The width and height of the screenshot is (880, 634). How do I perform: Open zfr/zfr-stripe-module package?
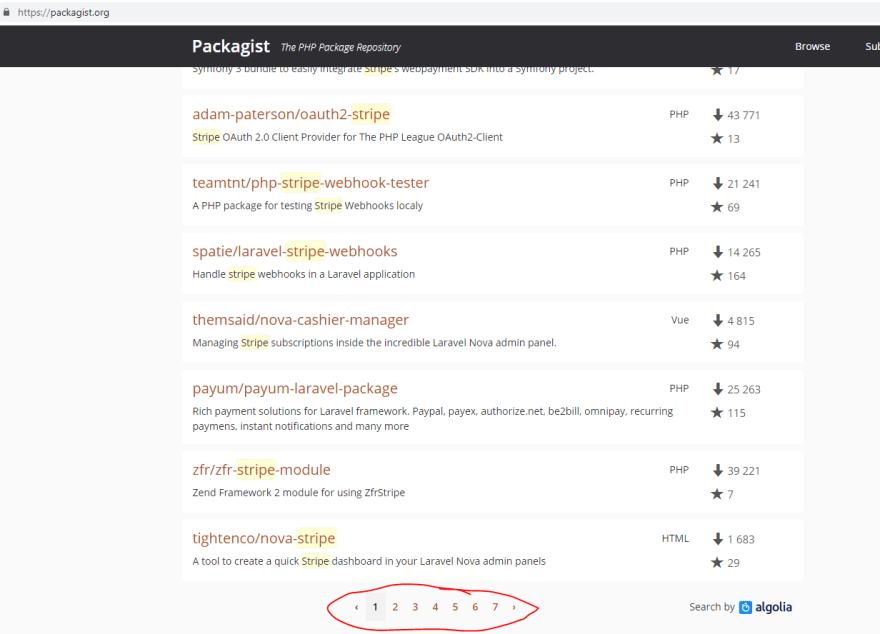(x=261, y=470)
